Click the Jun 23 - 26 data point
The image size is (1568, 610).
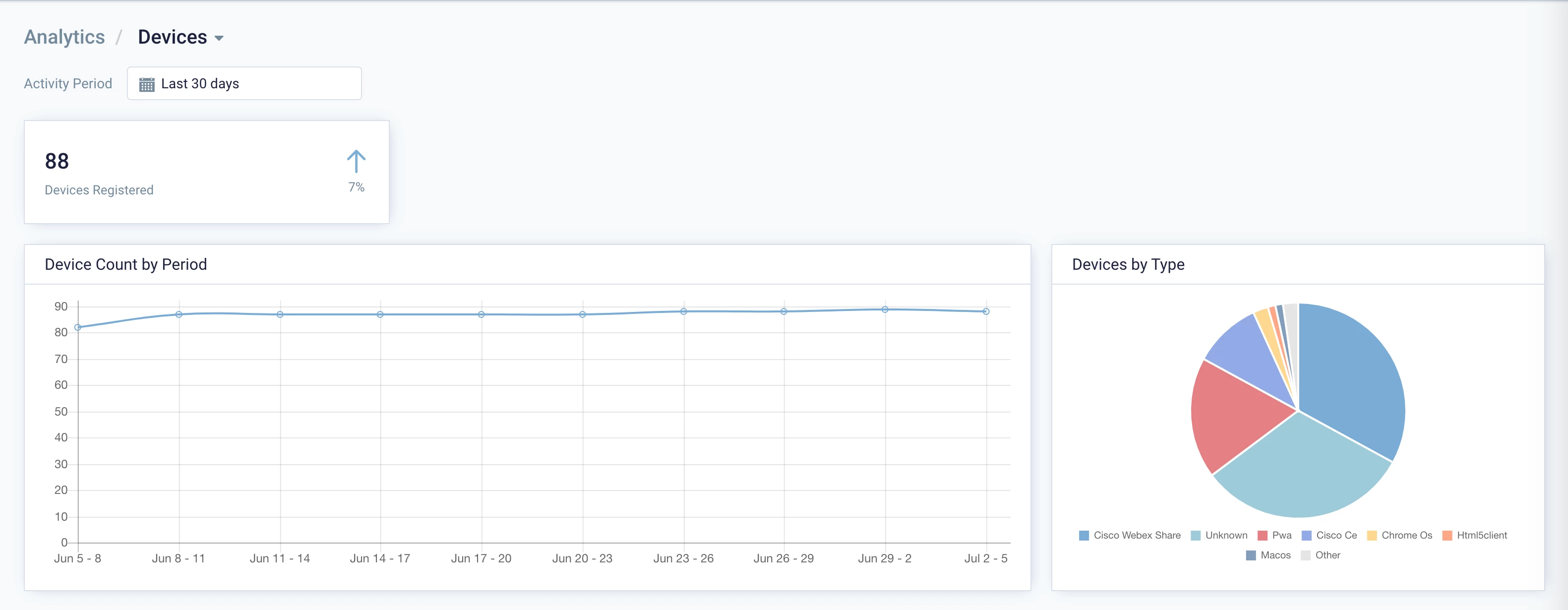(683, 312)
